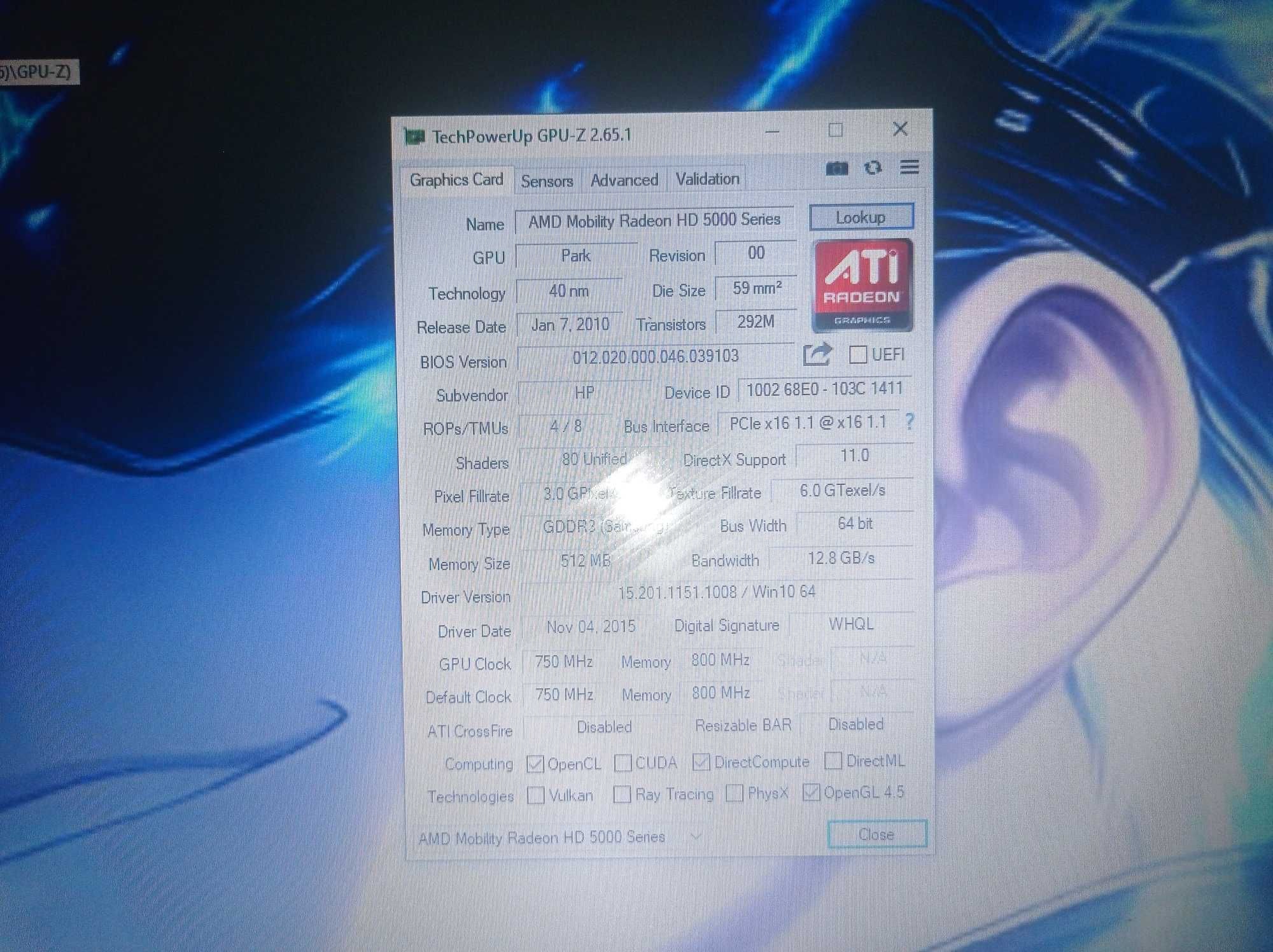Click the Digital Signature WHQL field
The height and width of the screenshot is (952, 1273).
[x=852, y=624]
